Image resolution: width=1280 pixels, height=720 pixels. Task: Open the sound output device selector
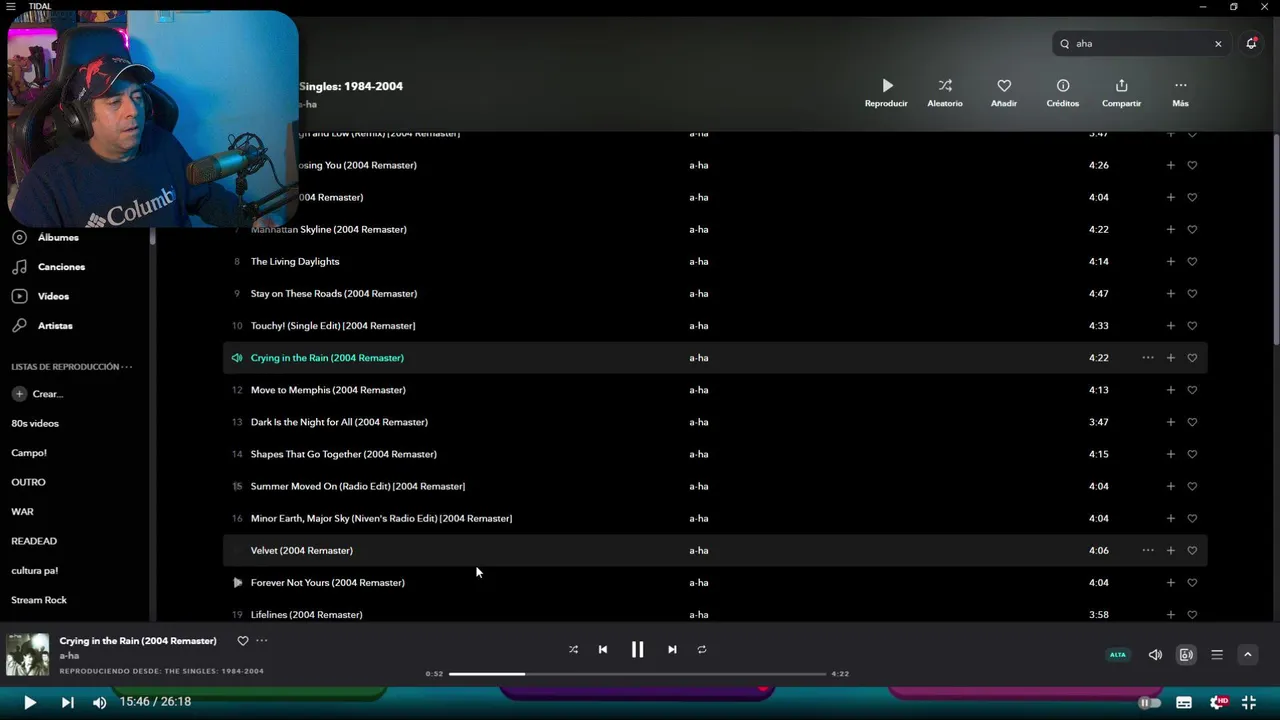coord(1186,655)
